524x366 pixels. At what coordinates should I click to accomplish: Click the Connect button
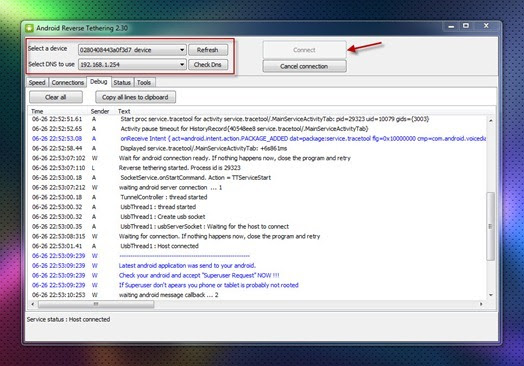point(304,50)
